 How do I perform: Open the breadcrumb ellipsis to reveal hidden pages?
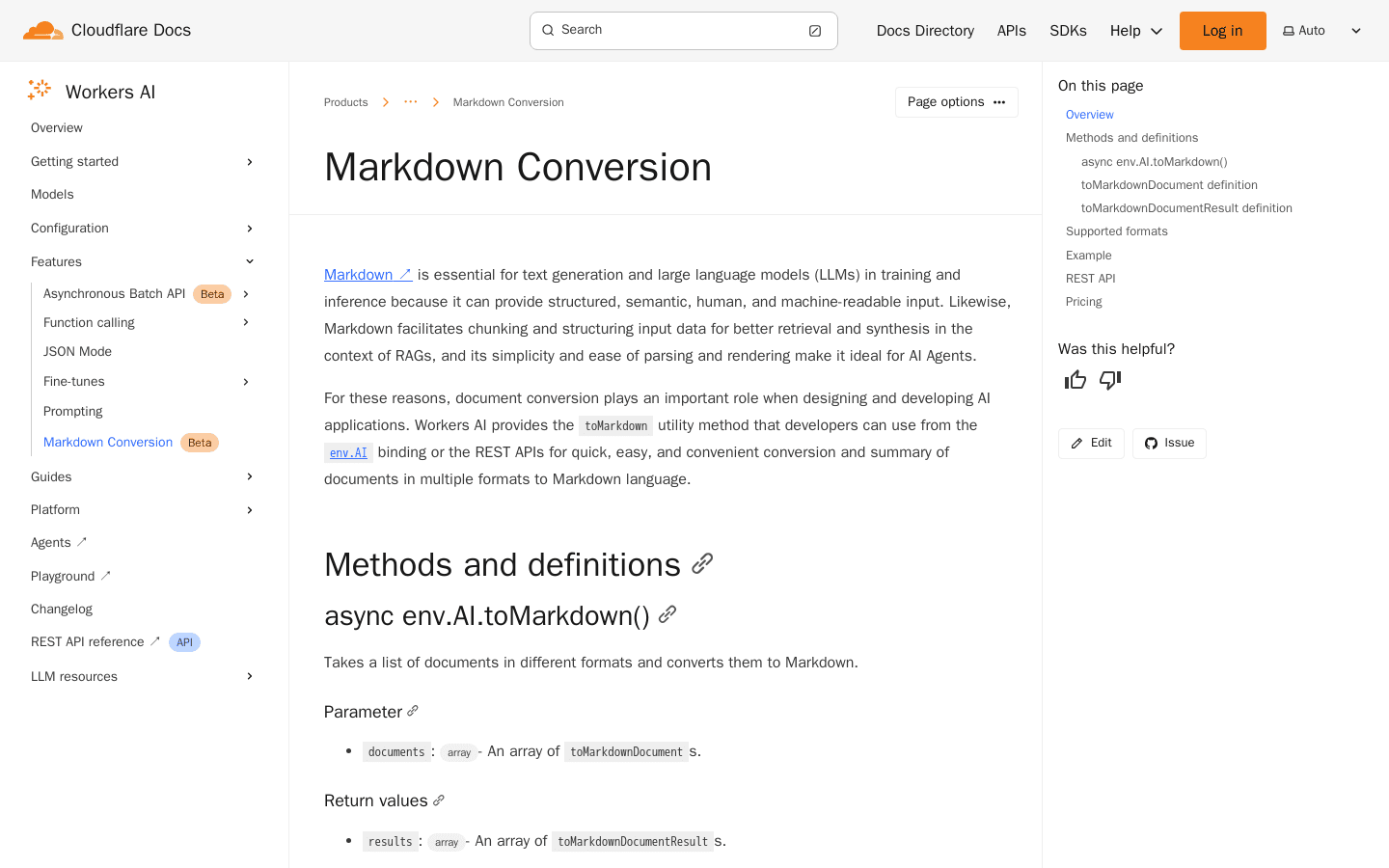point(410,101)
